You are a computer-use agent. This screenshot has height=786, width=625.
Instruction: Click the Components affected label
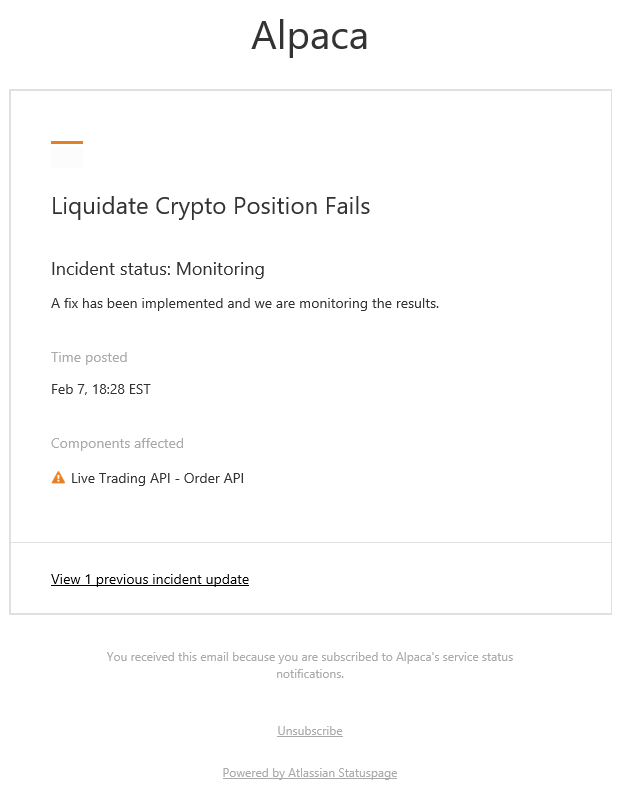point(117,443)
